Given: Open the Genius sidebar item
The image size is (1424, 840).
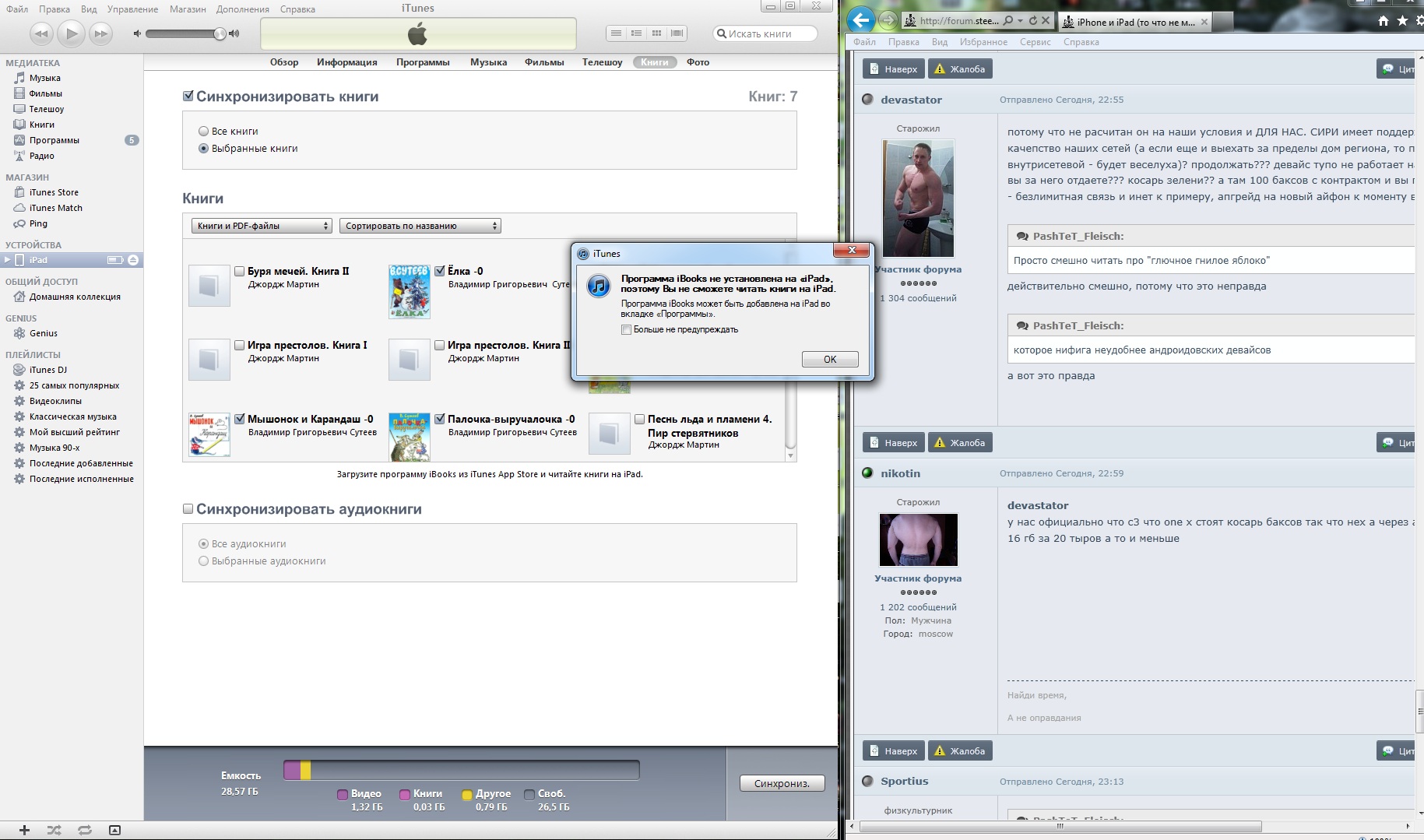Looking at the screenshot, I should coord(44,333).
